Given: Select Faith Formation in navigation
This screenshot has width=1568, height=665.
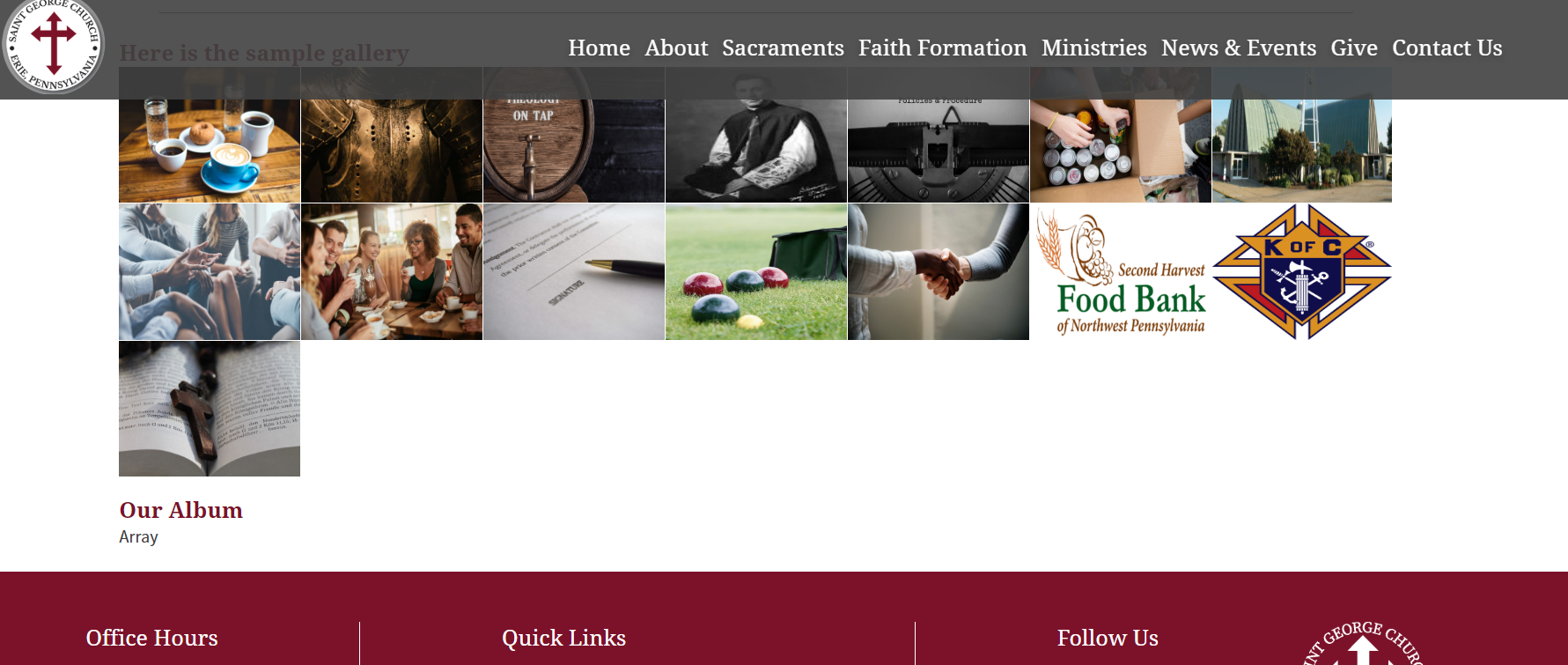Looking at the screenshot, I should tap(942, 48).
